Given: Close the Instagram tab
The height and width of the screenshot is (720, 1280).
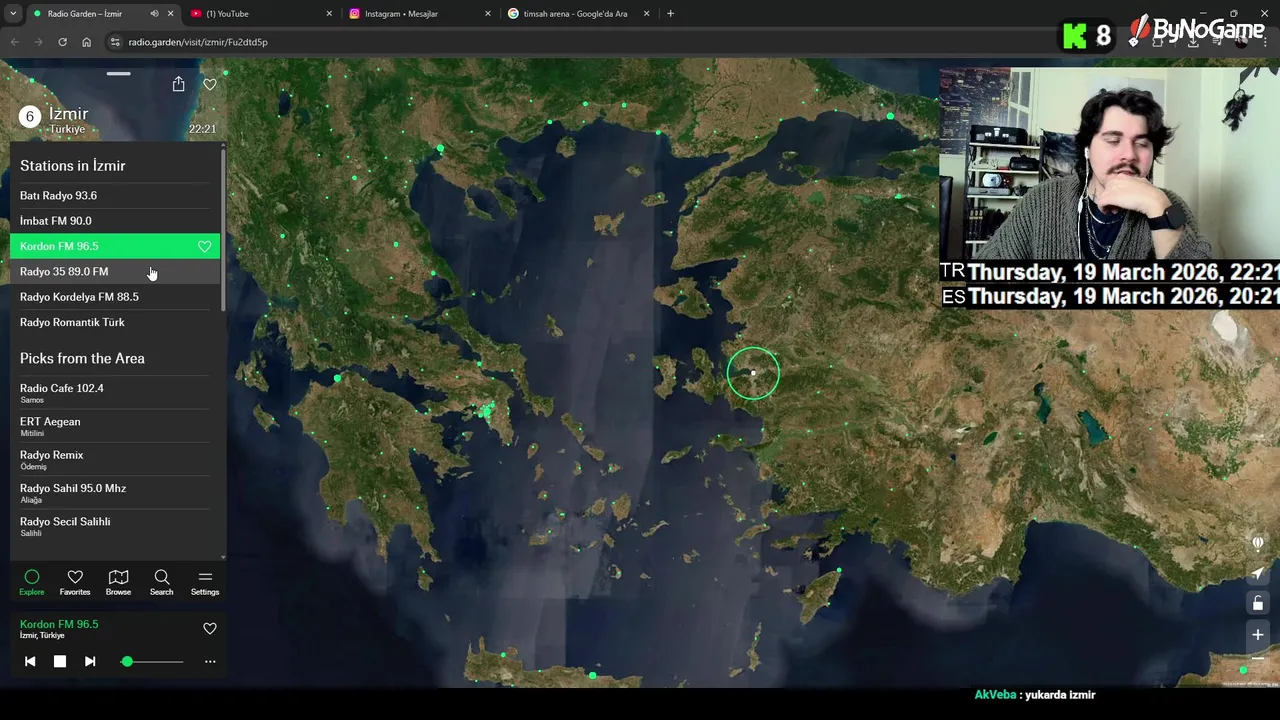Looking at the screenshot, I should (488, 14).
